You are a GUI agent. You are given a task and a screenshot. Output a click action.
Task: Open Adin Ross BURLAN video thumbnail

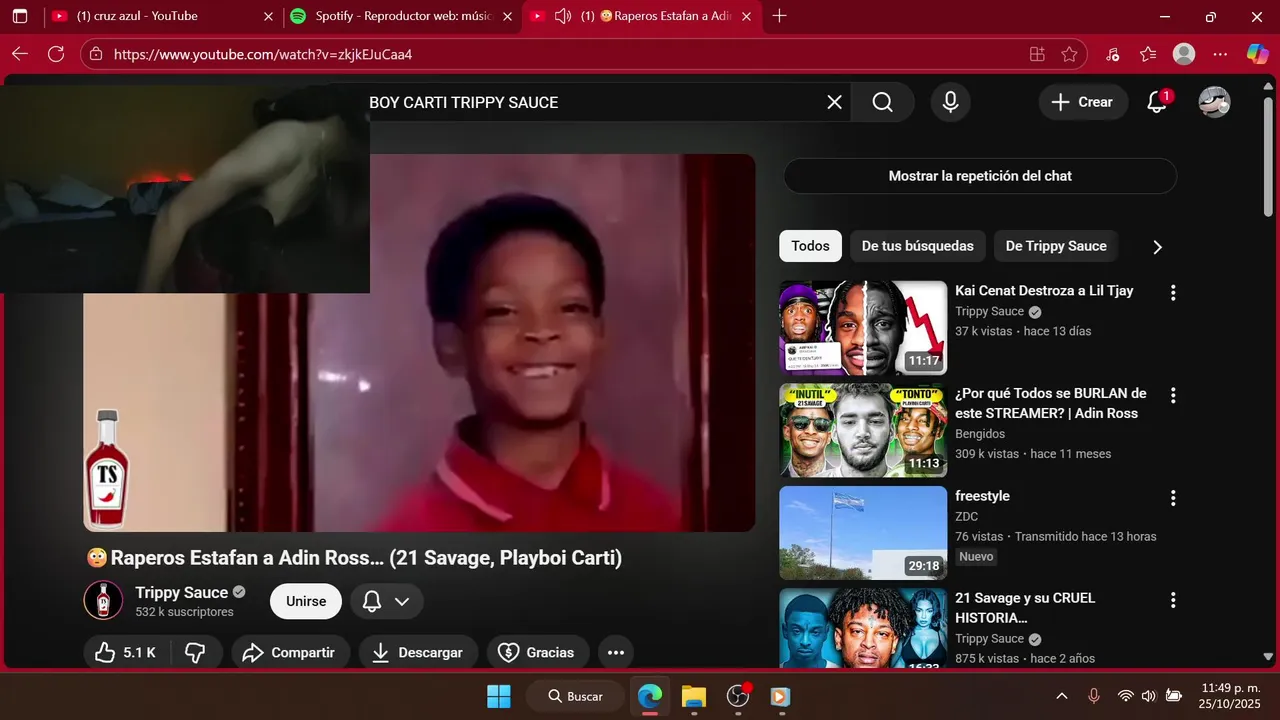point(863,430)
